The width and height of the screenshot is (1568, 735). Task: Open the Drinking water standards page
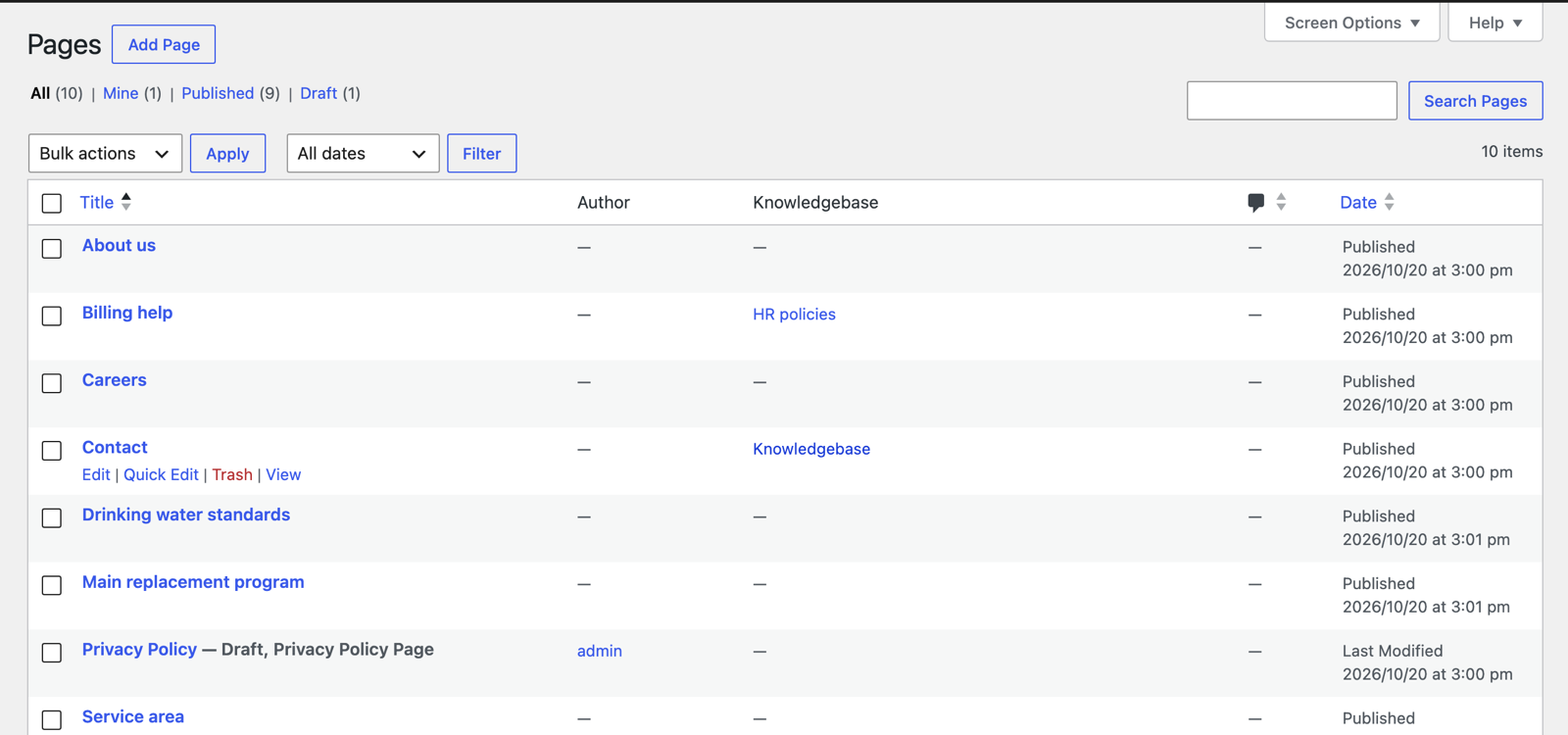click(186, 514)
